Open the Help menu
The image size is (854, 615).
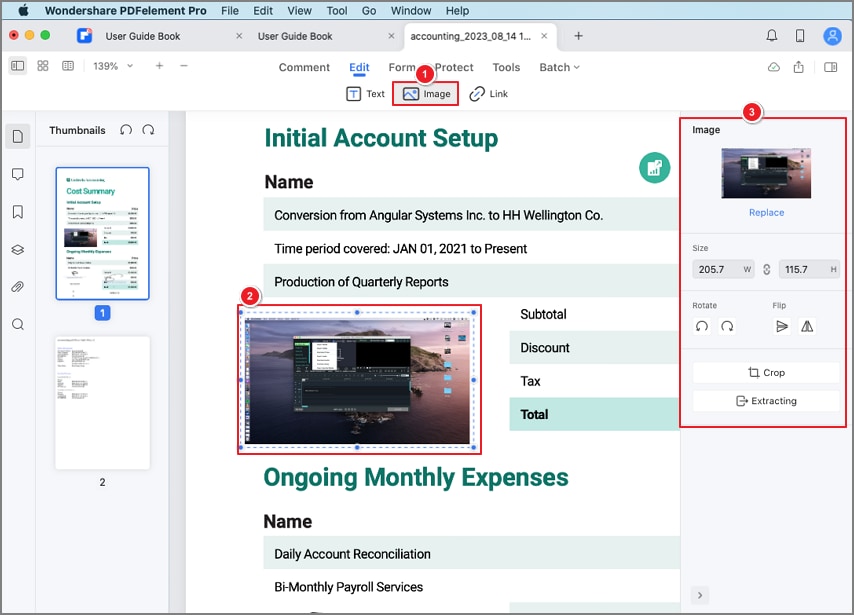[x=457, y=10]
